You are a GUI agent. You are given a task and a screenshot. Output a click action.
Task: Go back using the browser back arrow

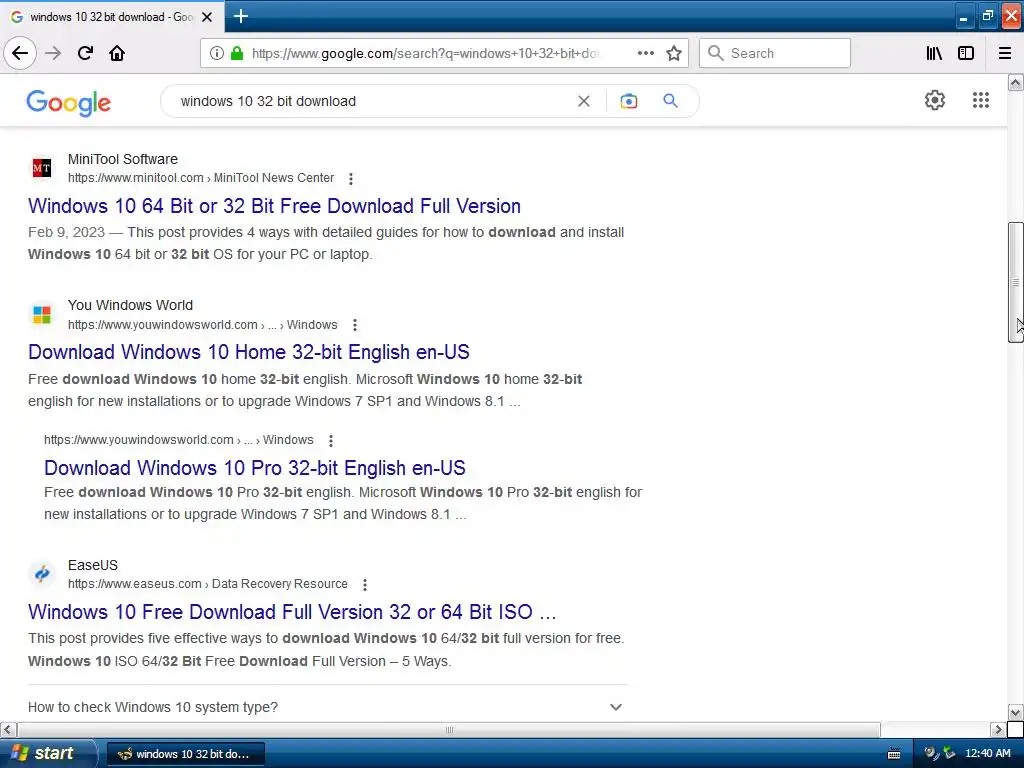click(x=20, y=53)
